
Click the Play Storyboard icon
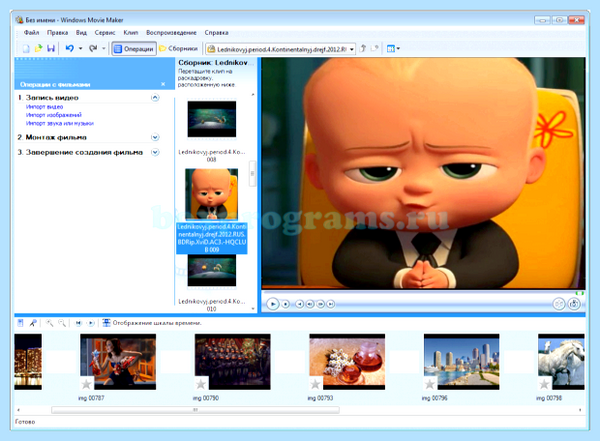[x=91, y=323]
